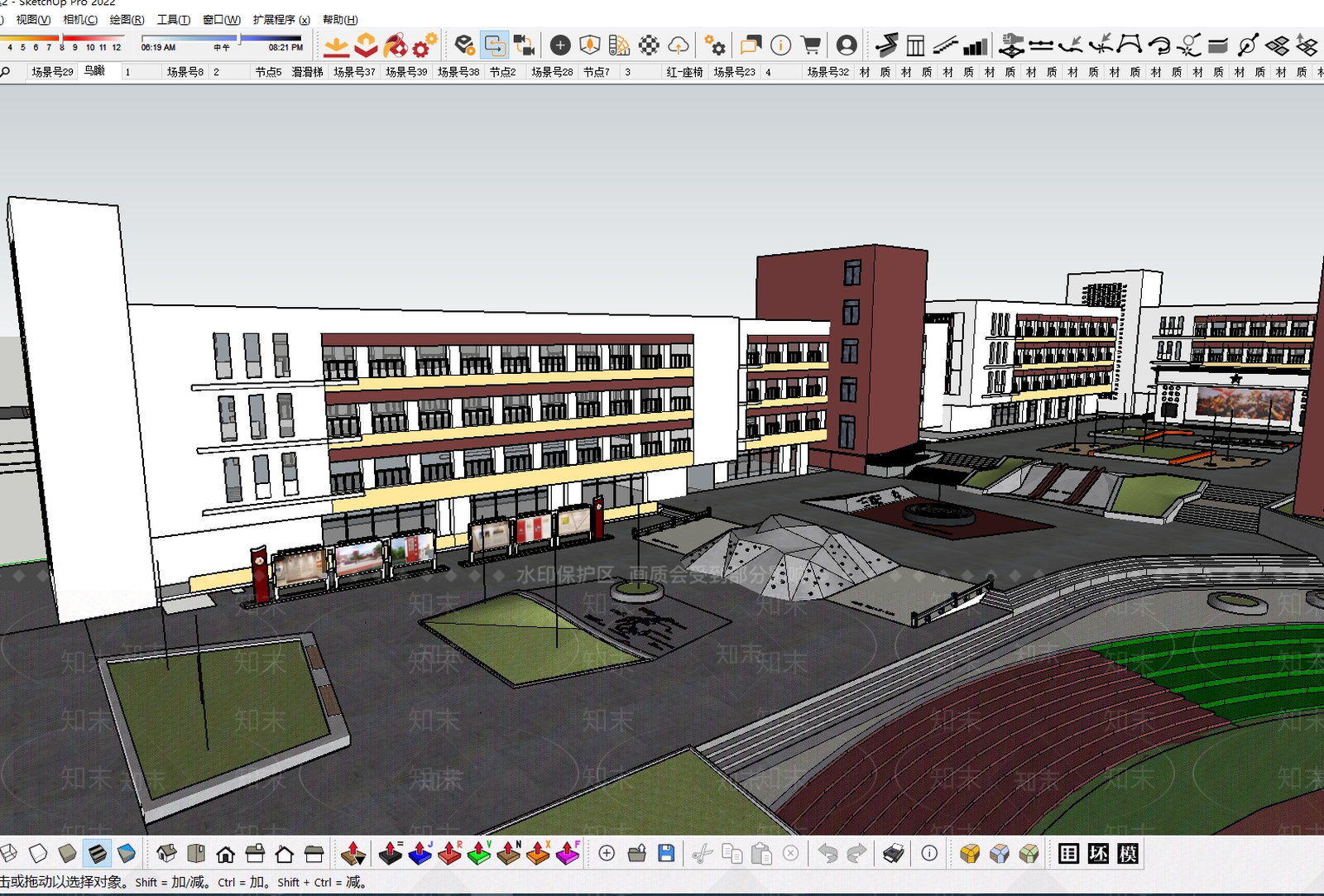Screen dimensions: 1324x896
Task: Click the camera swap icon
Action: point(524,45)
